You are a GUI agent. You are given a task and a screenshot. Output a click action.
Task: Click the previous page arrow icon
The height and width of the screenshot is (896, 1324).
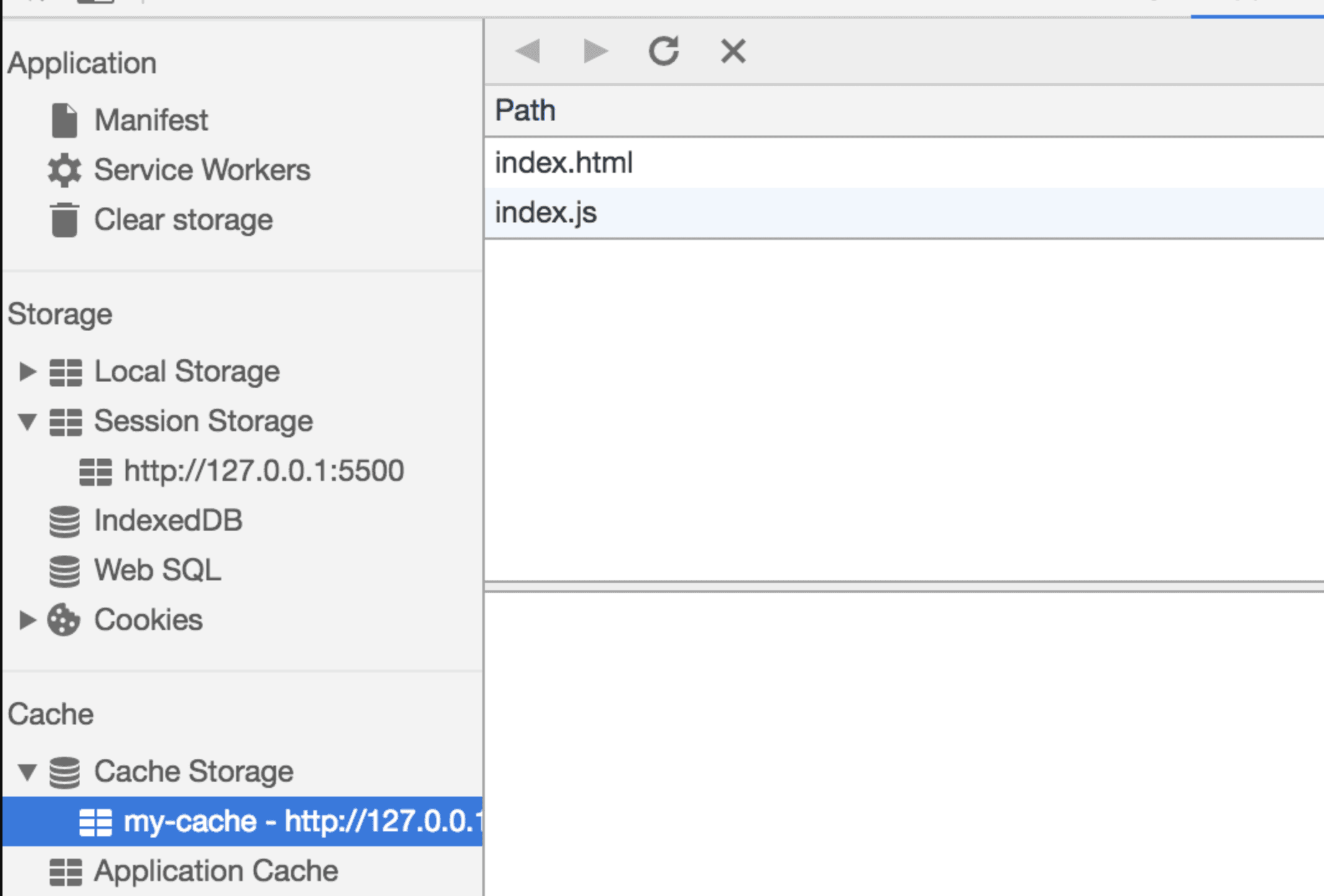pyautogui.click(x=528, y=51)
